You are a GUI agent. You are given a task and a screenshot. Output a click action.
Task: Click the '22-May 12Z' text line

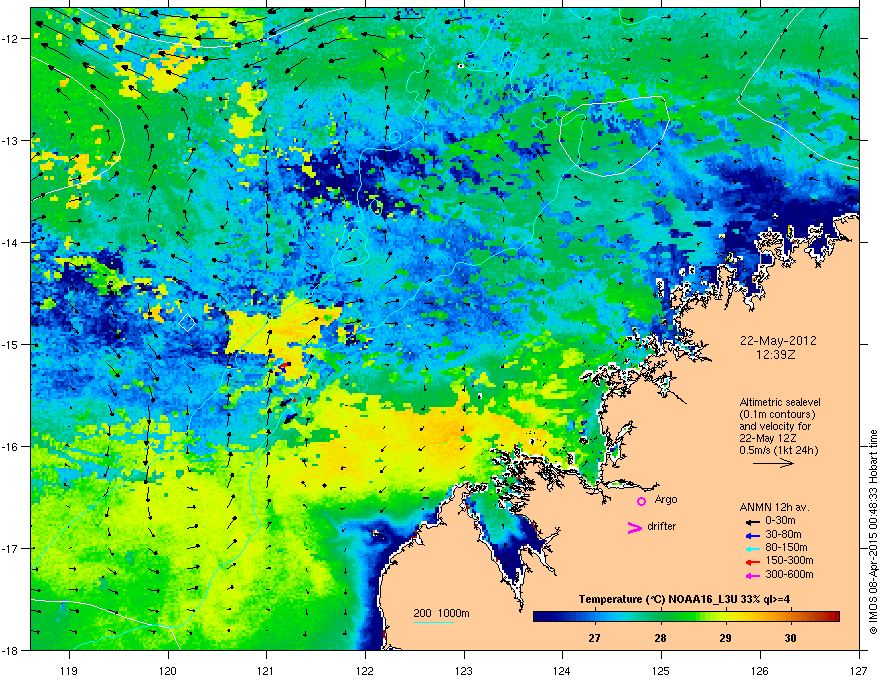coord(768,438)
